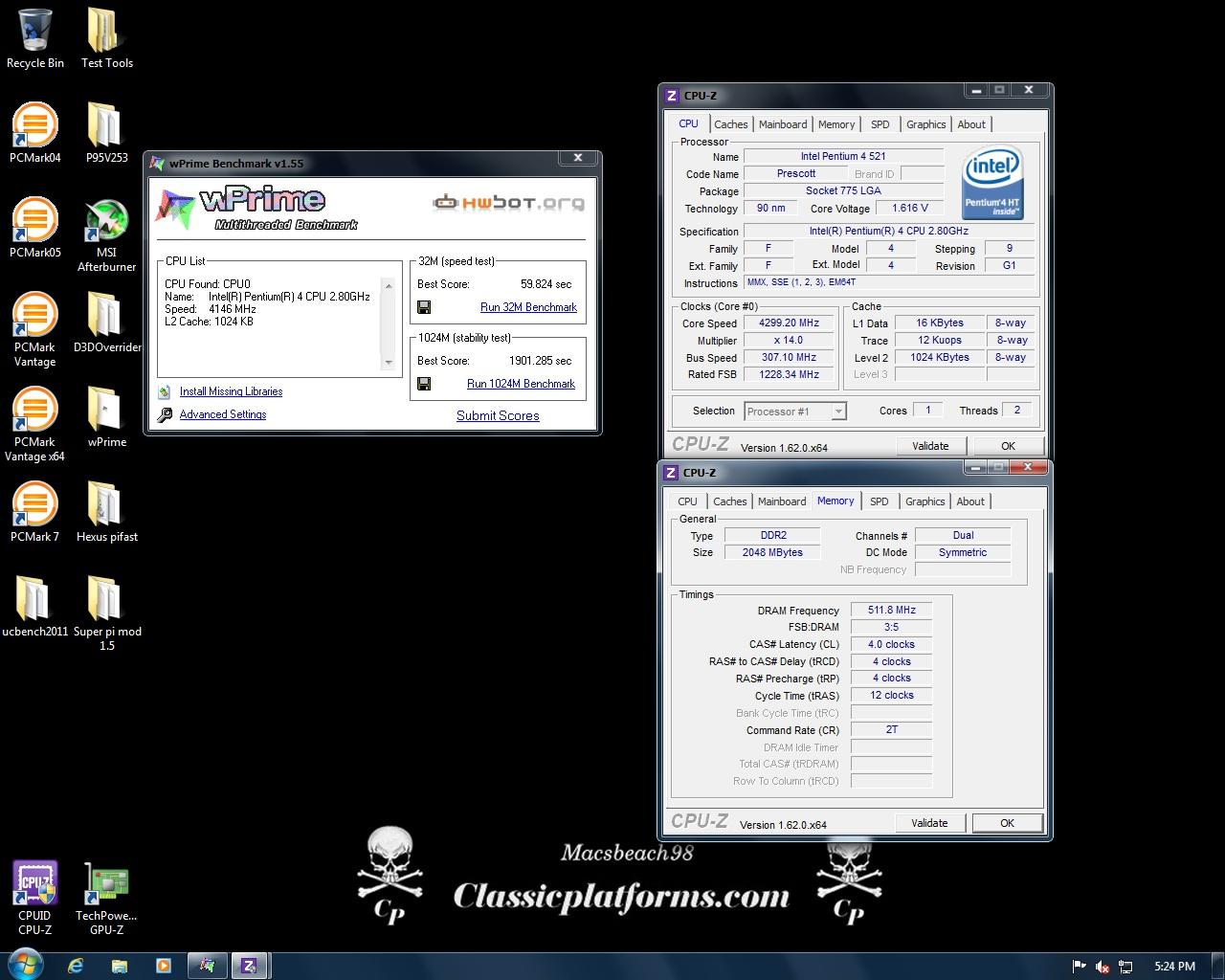This screenshot has width=1225, height=980.
Task: Open Internet Explorer from taskbar
Action: click(76, 966)
